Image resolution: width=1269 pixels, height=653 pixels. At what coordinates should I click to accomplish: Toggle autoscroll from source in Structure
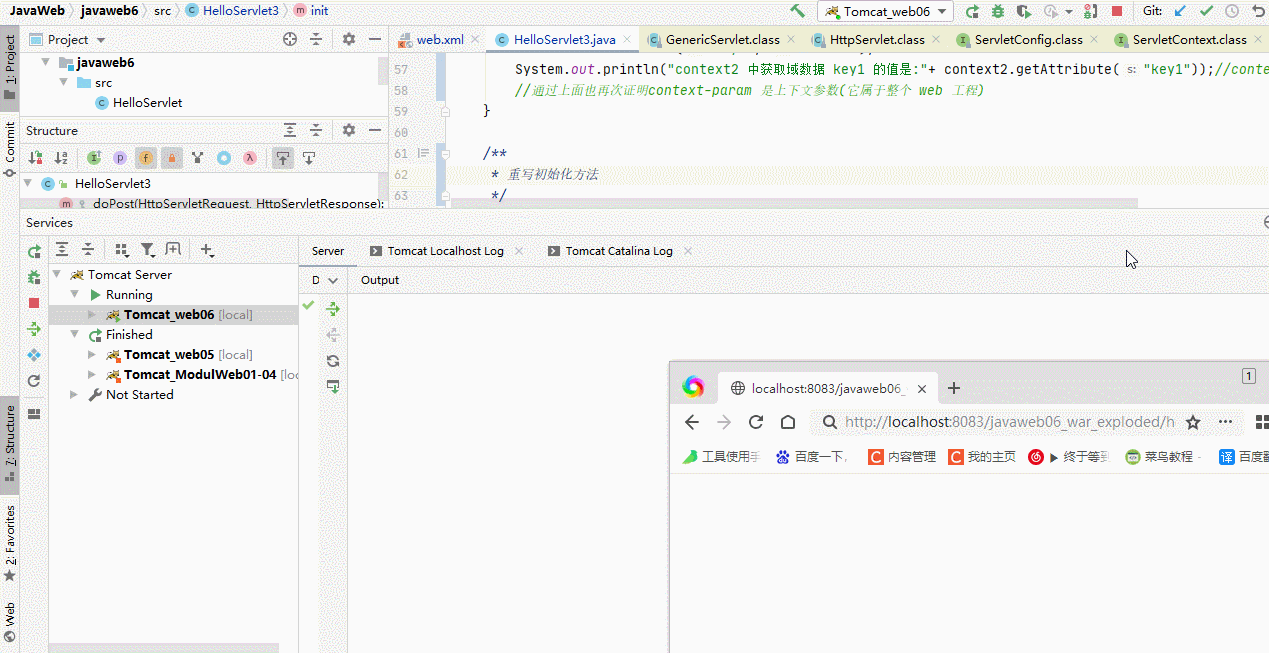[309, 158]
